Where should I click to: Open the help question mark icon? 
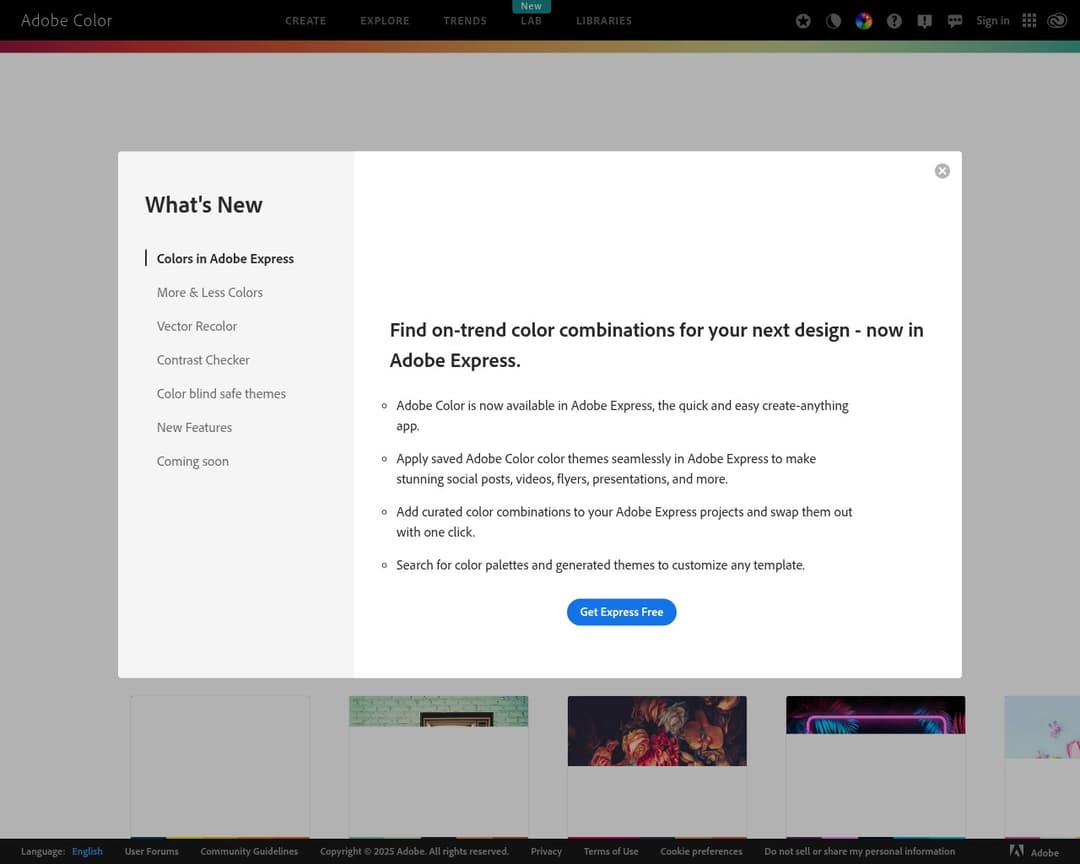pos(894,20)
